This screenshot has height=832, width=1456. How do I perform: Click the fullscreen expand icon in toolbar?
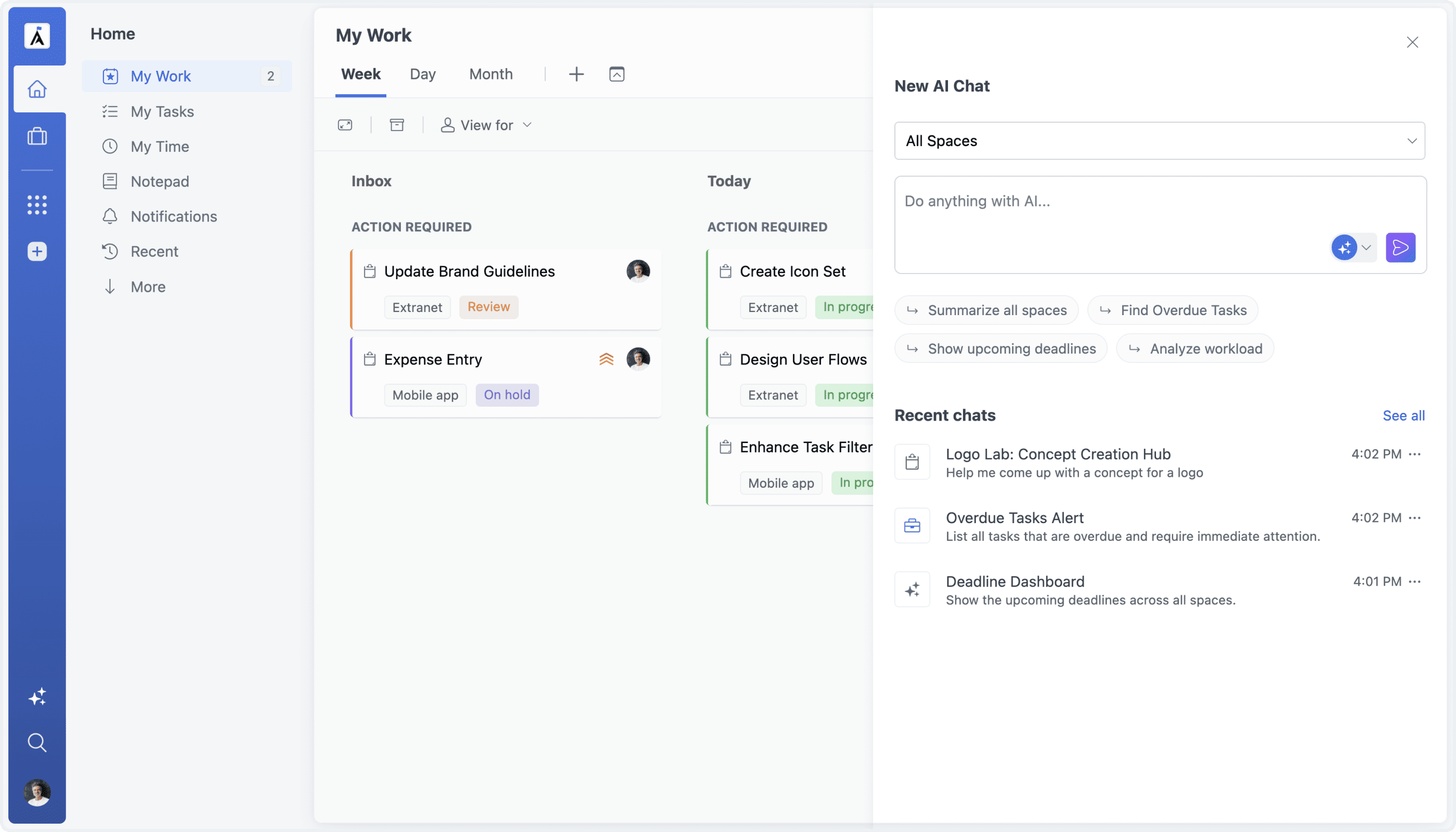tap(345, 125)
